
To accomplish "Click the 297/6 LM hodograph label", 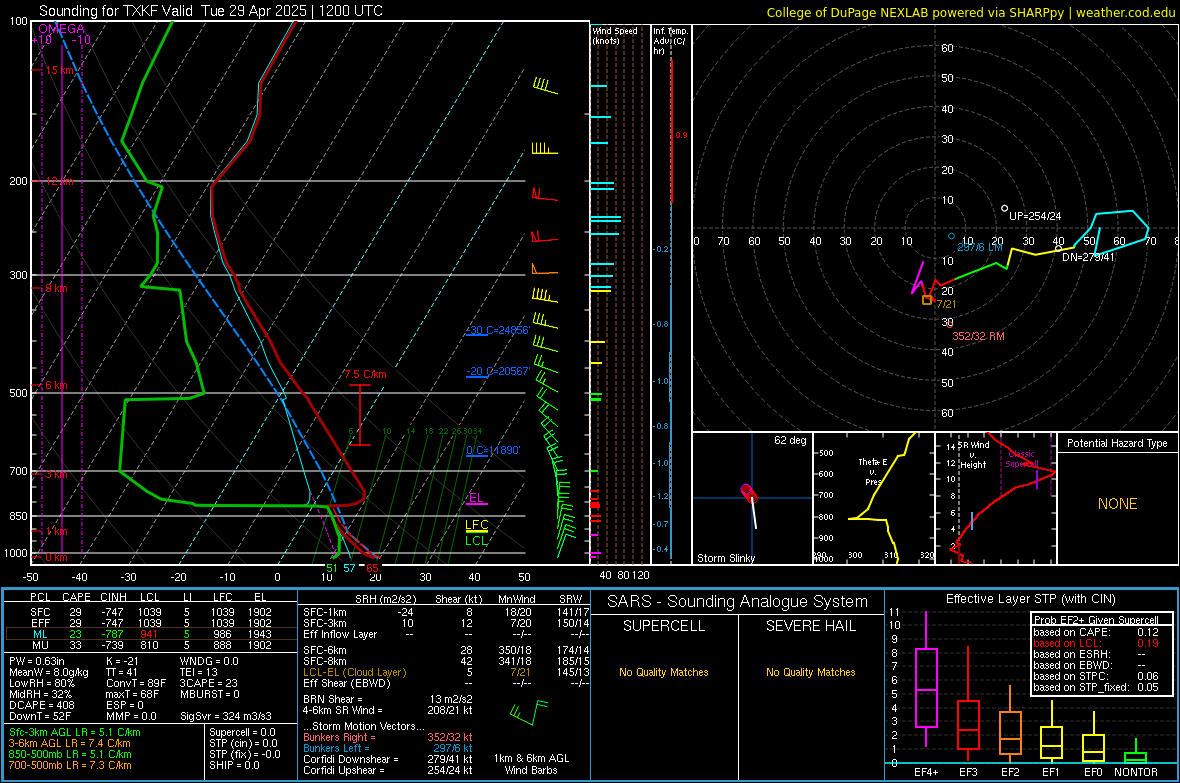I will click(x=980, y=247).
